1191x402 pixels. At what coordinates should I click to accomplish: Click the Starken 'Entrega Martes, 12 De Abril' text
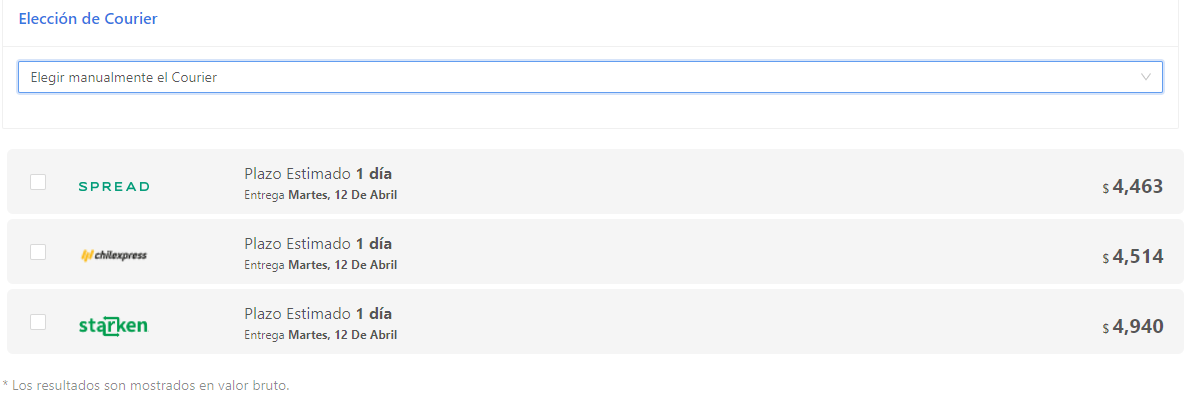[x=321, y=335]
